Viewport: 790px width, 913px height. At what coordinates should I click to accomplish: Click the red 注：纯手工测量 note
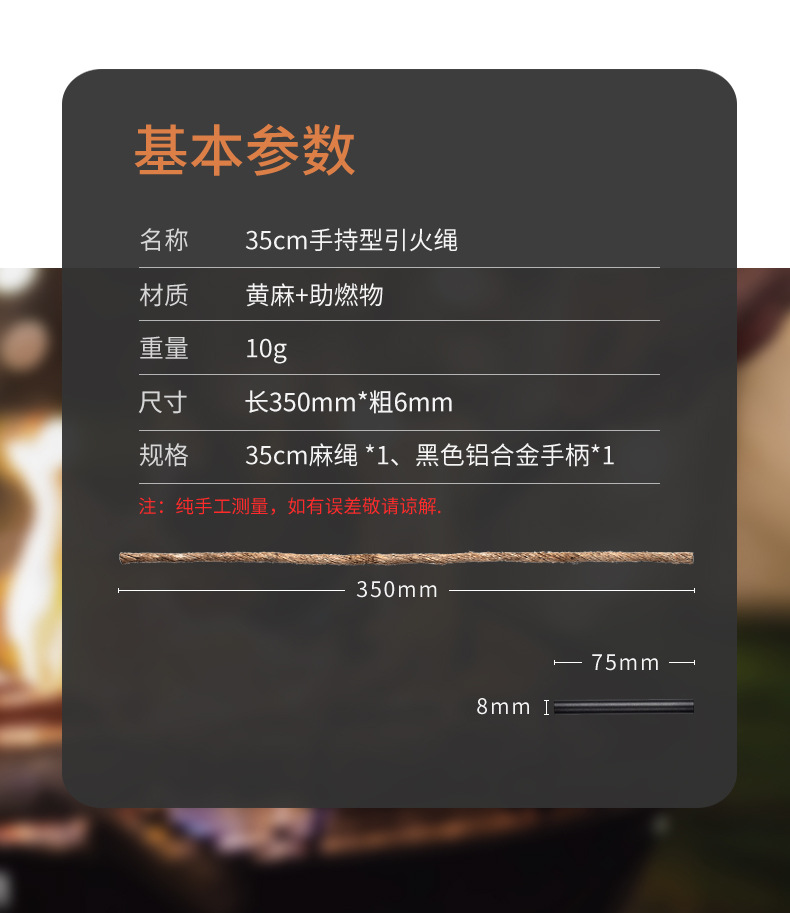[291, 507]
